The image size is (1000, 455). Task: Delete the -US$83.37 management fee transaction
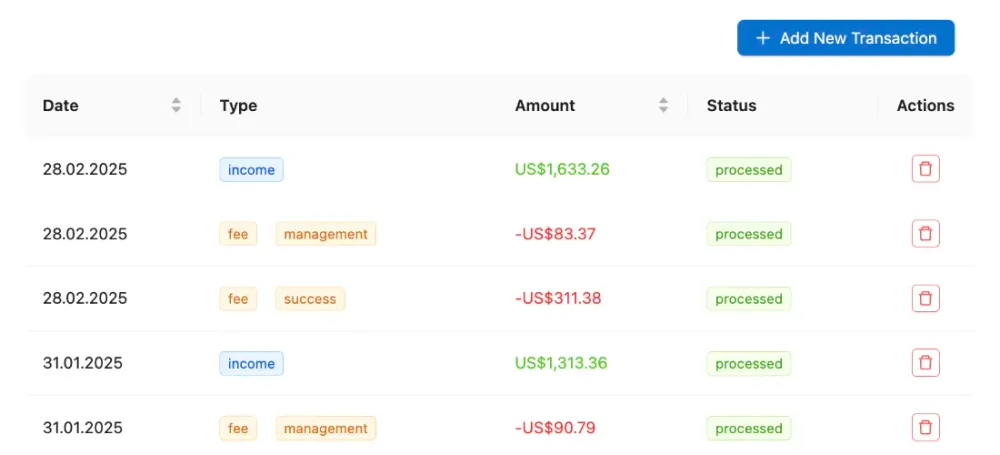(x=925, y=234)
